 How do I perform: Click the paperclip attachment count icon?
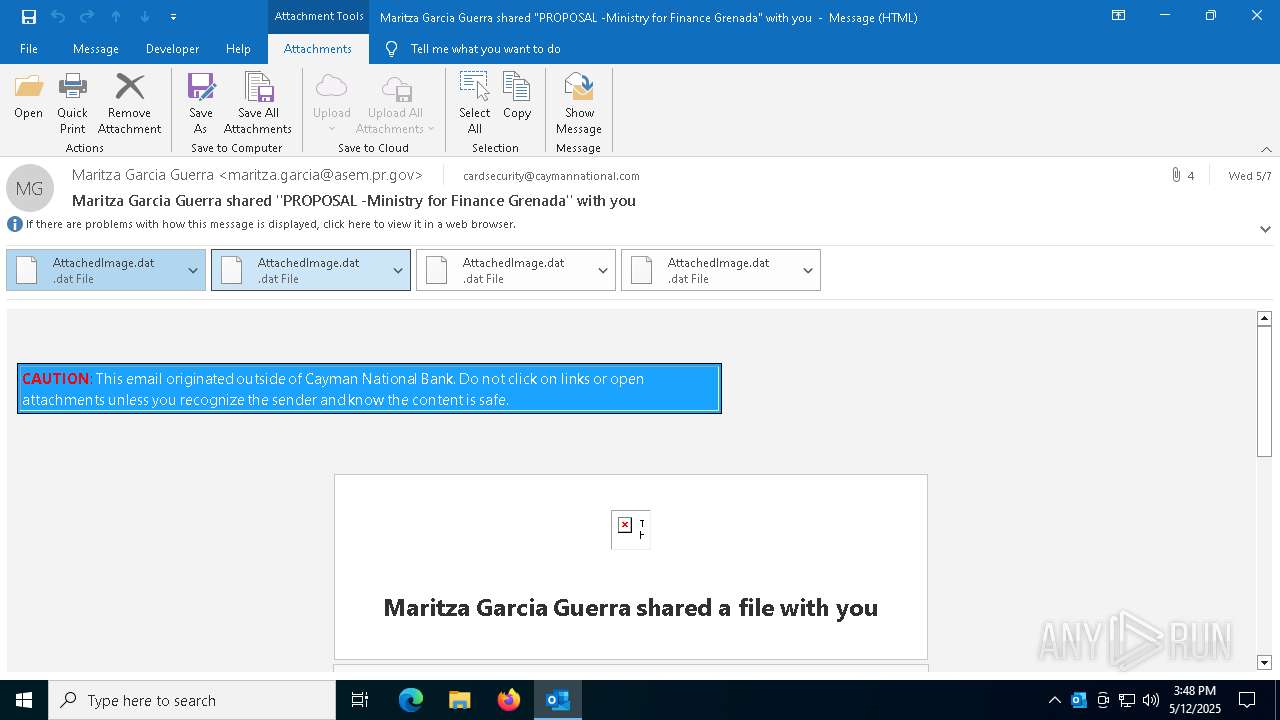1176,175
